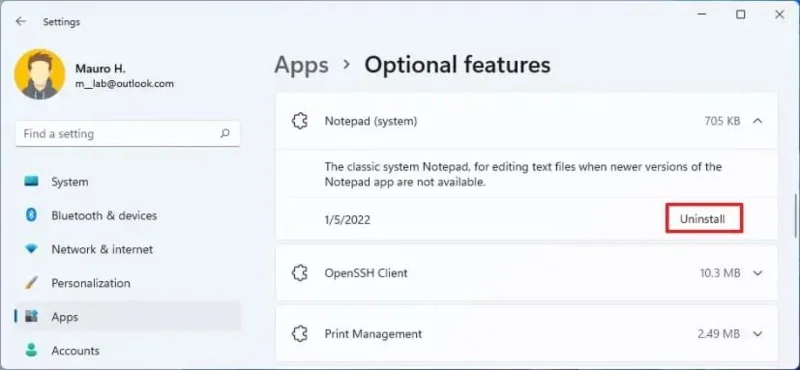The image size is (800, 370).
Task: Select Apps in the sidebar
Action: click(128, 316)
